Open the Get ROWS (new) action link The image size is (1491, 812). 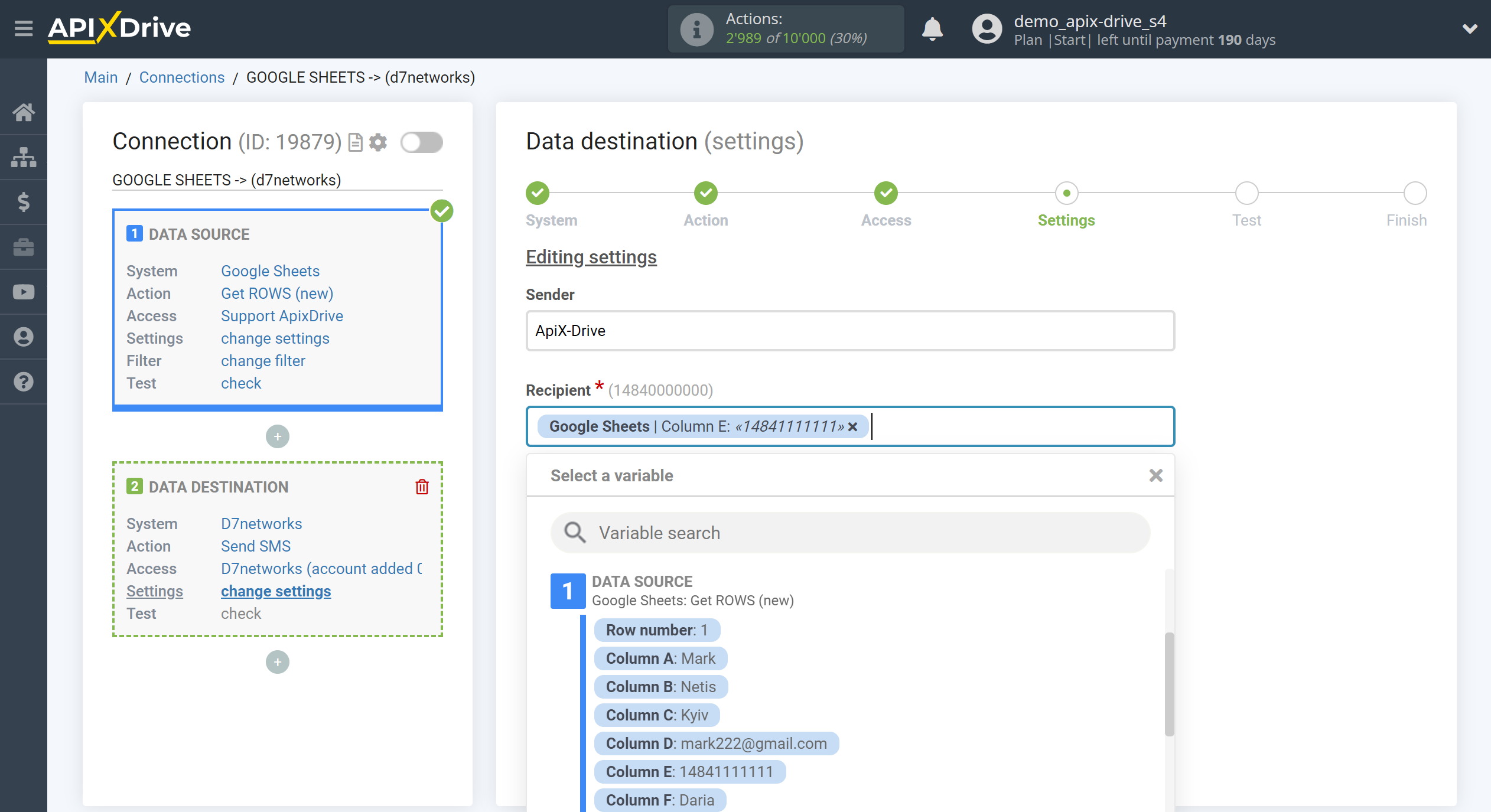(277, 294)
